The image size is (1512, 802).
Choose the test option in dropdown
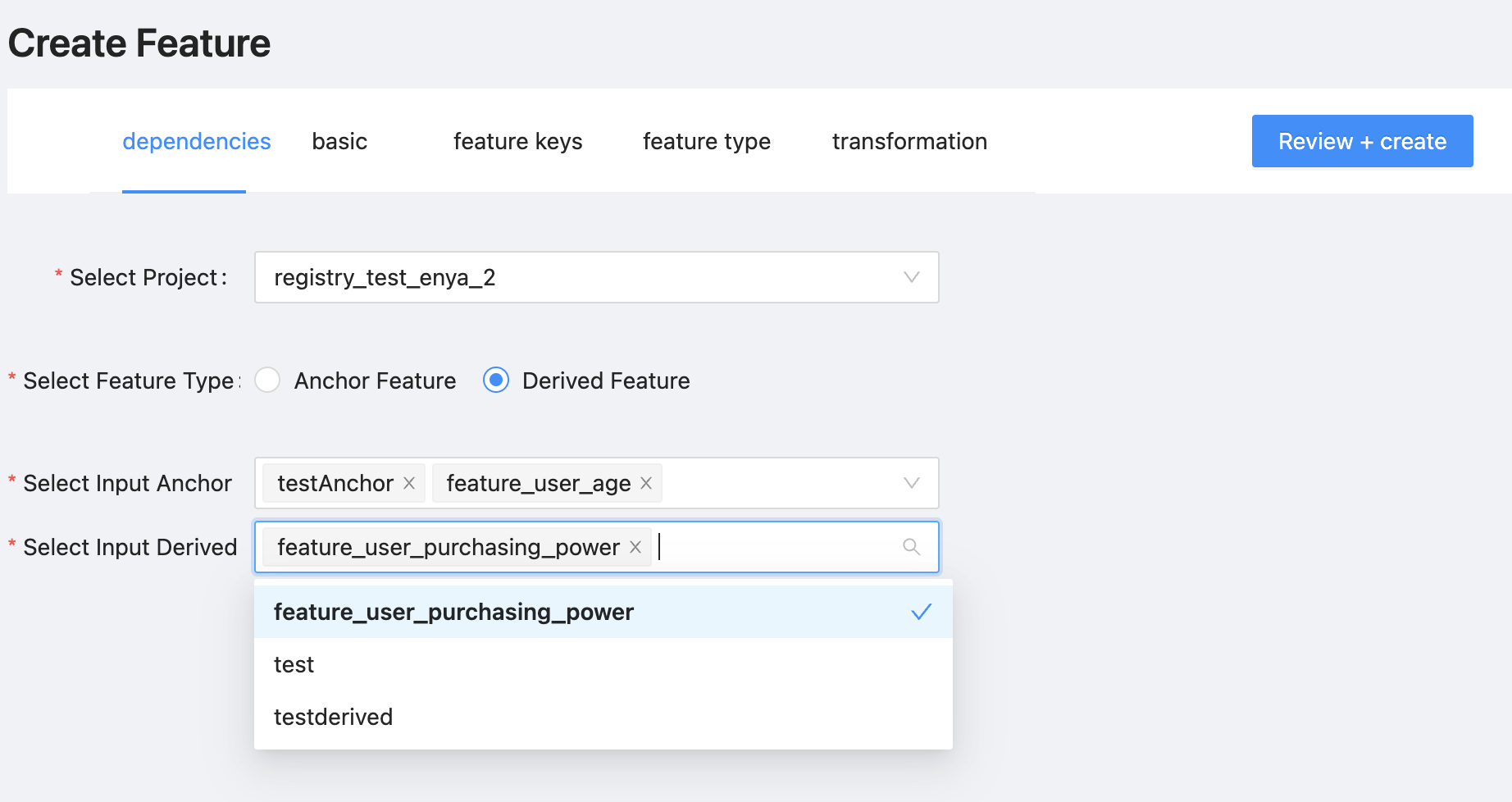(294, 664)
